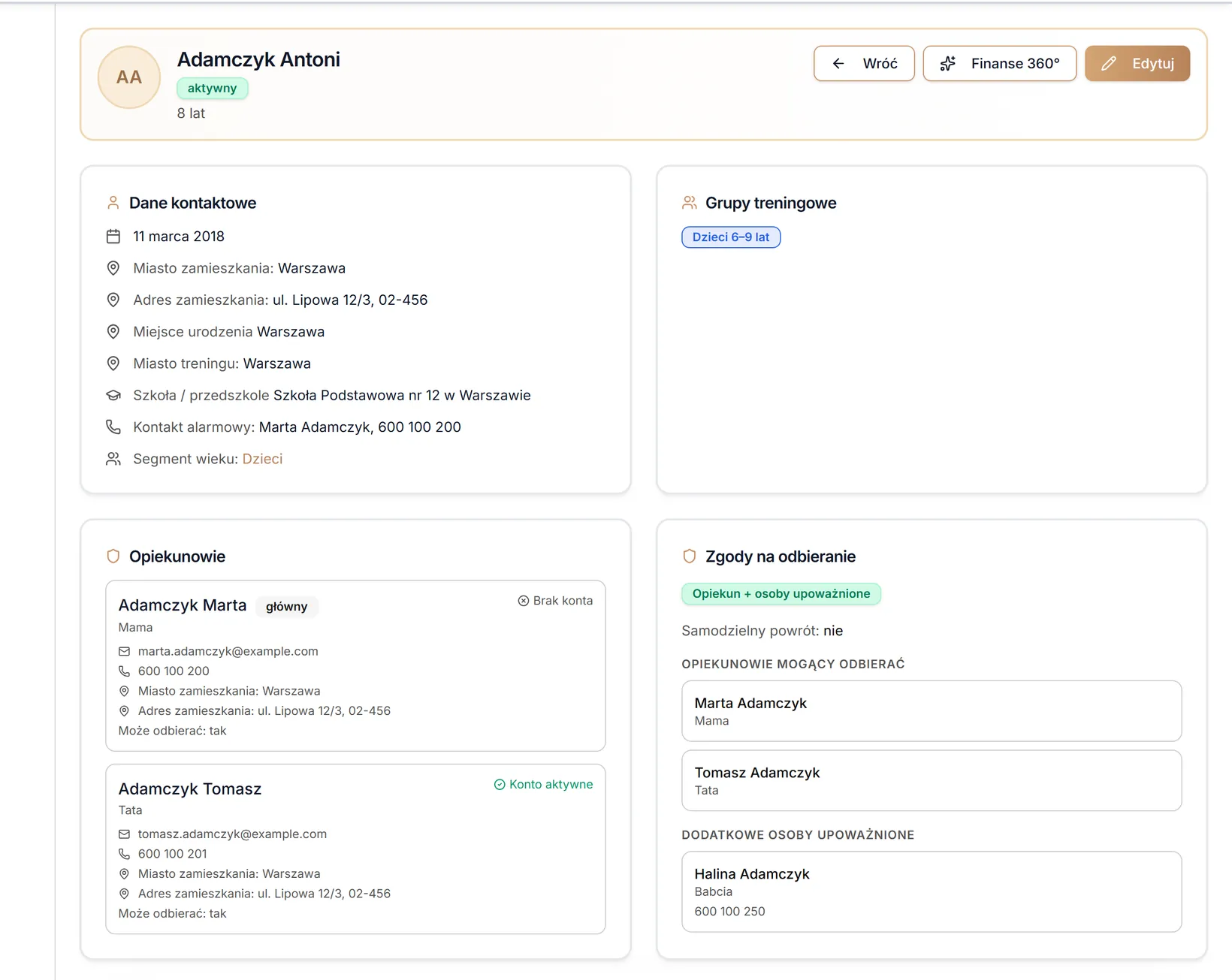The image size is (1232, 980).
Task: Click the person icon in Dane kontaktowe header
Action: click(113, 203)
